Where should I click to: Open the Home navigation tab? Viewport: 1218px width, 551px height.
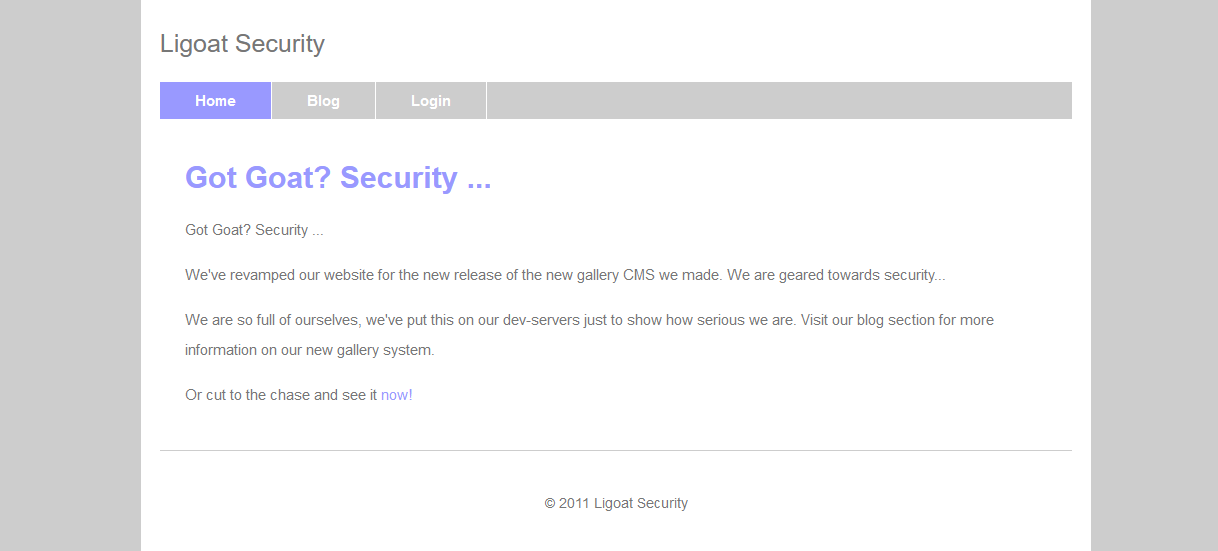point(215,101)
